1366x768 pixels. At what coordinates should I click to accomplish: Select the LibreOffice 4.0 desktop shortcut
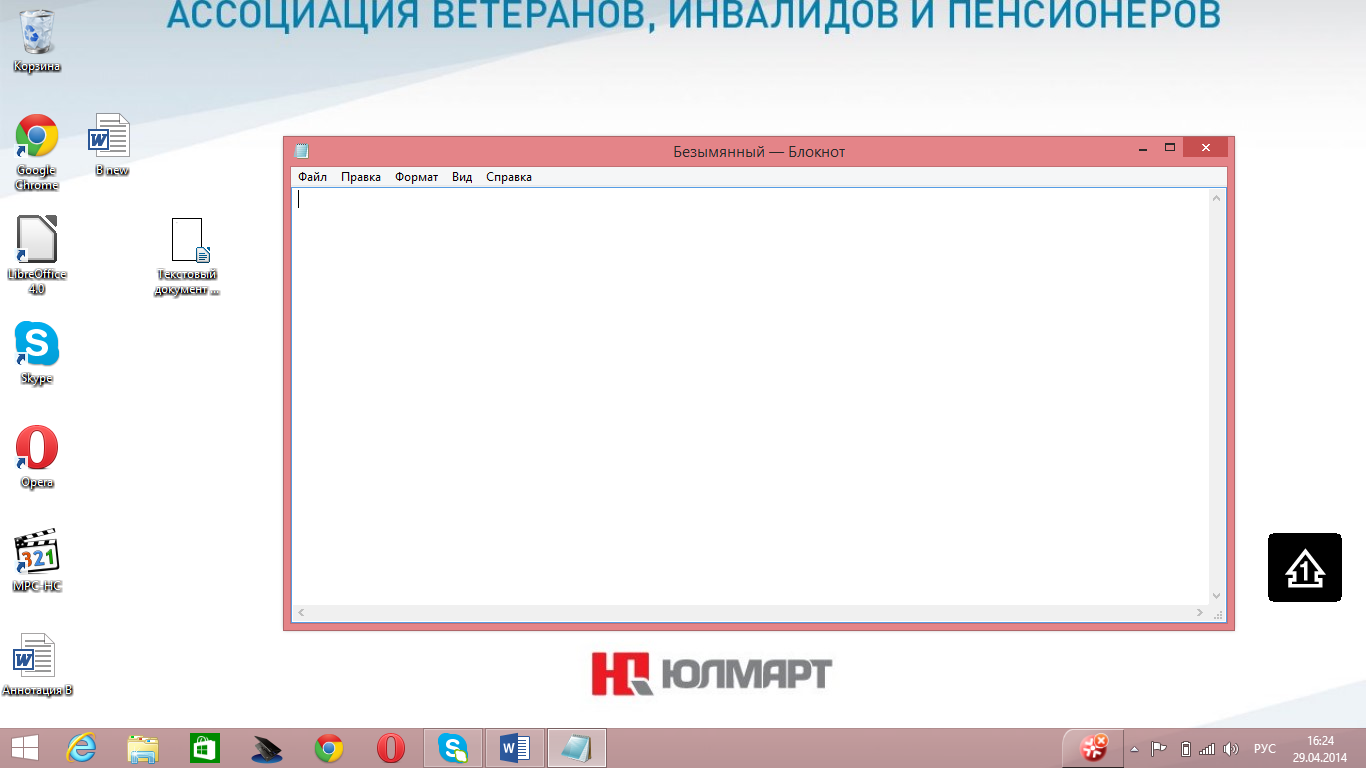coord(37,255)
